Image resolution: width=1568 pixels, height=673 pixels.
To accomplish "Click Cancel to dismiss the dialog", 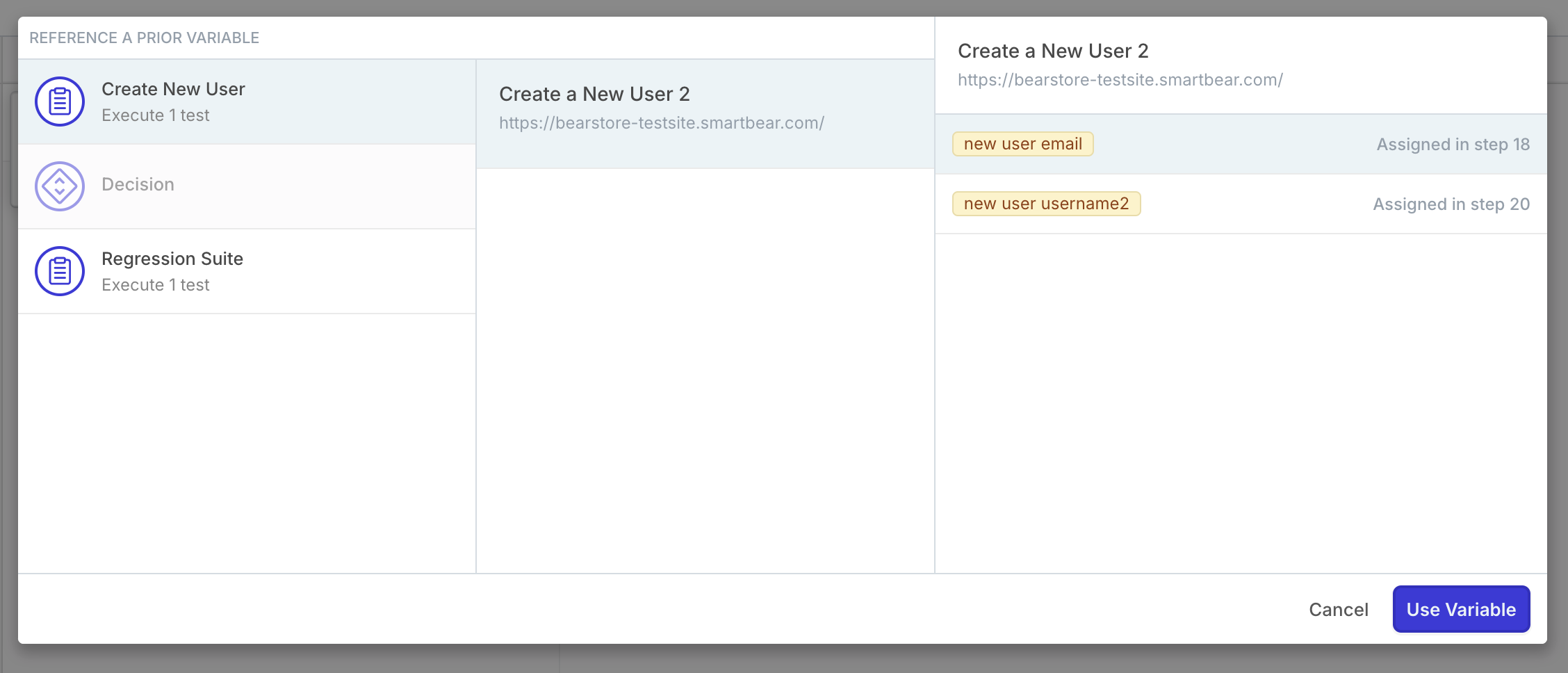I will [1337, 609].
